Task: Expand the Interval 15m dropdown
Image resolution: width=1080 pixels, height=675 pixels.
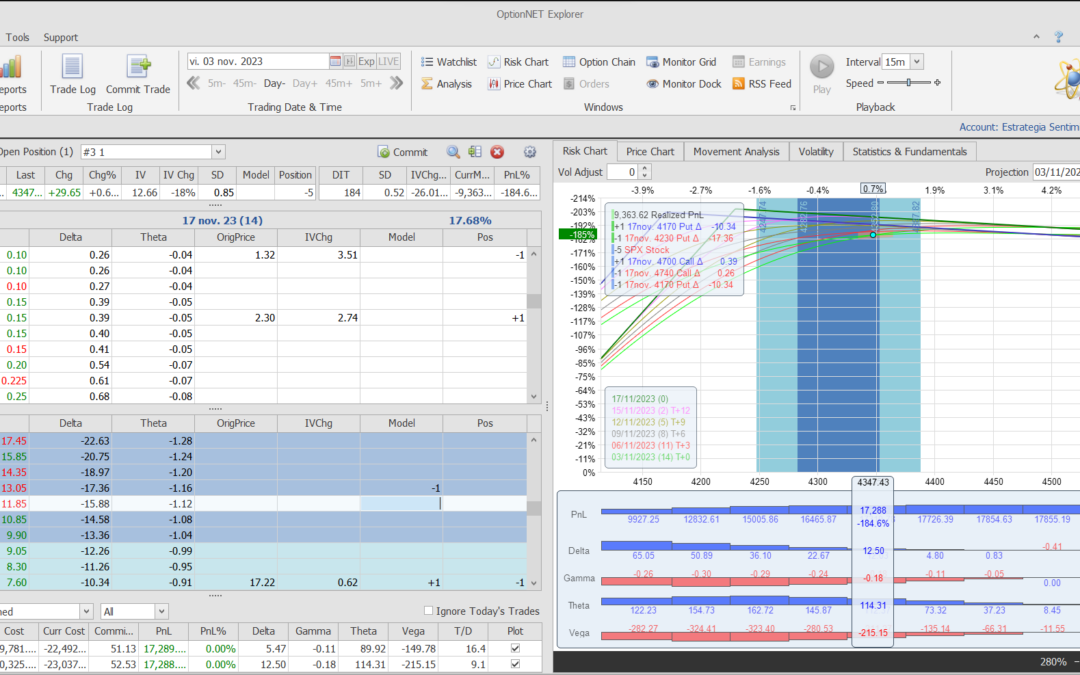Action: [x=917, y=62]
